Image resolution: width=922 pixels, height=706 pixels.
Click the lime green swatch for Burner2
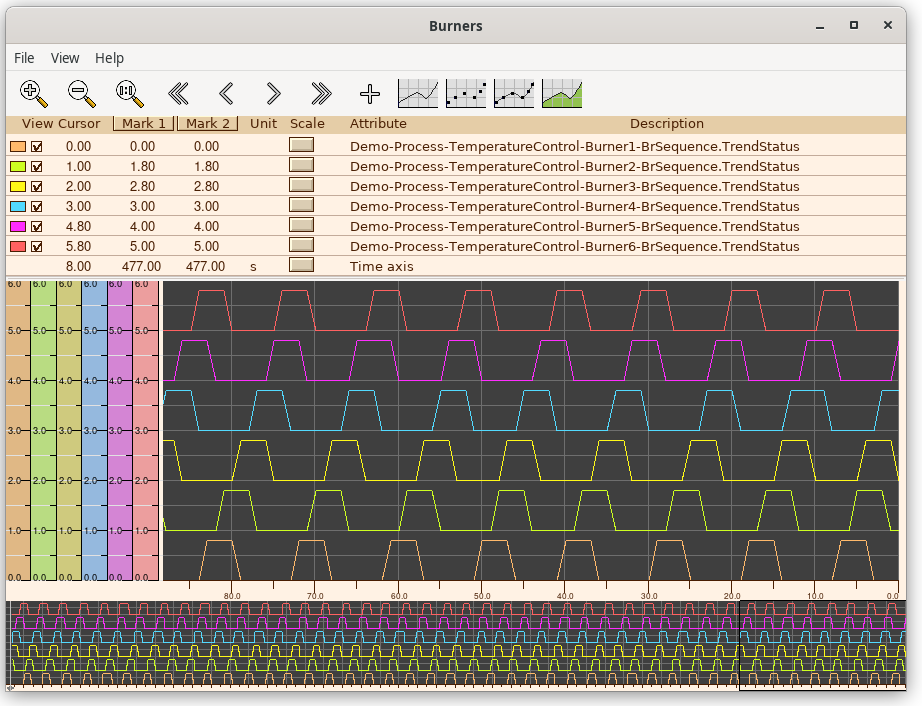coord(18,166)
